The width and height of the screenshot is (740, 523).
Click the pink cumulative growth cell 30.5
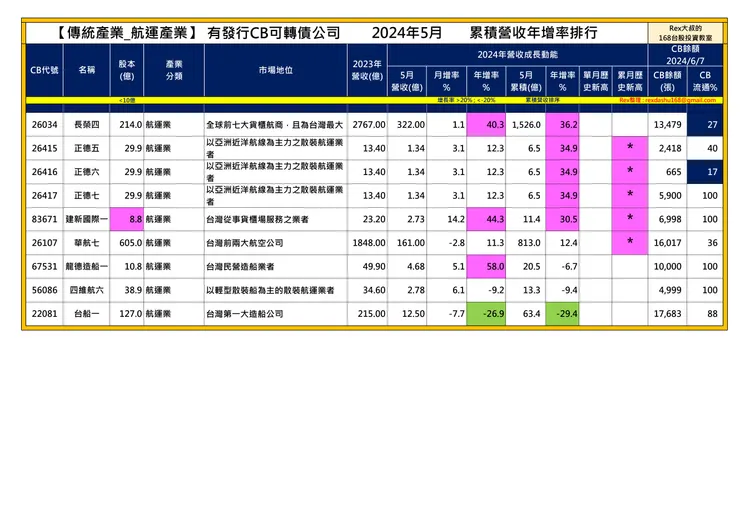[562, 219]
